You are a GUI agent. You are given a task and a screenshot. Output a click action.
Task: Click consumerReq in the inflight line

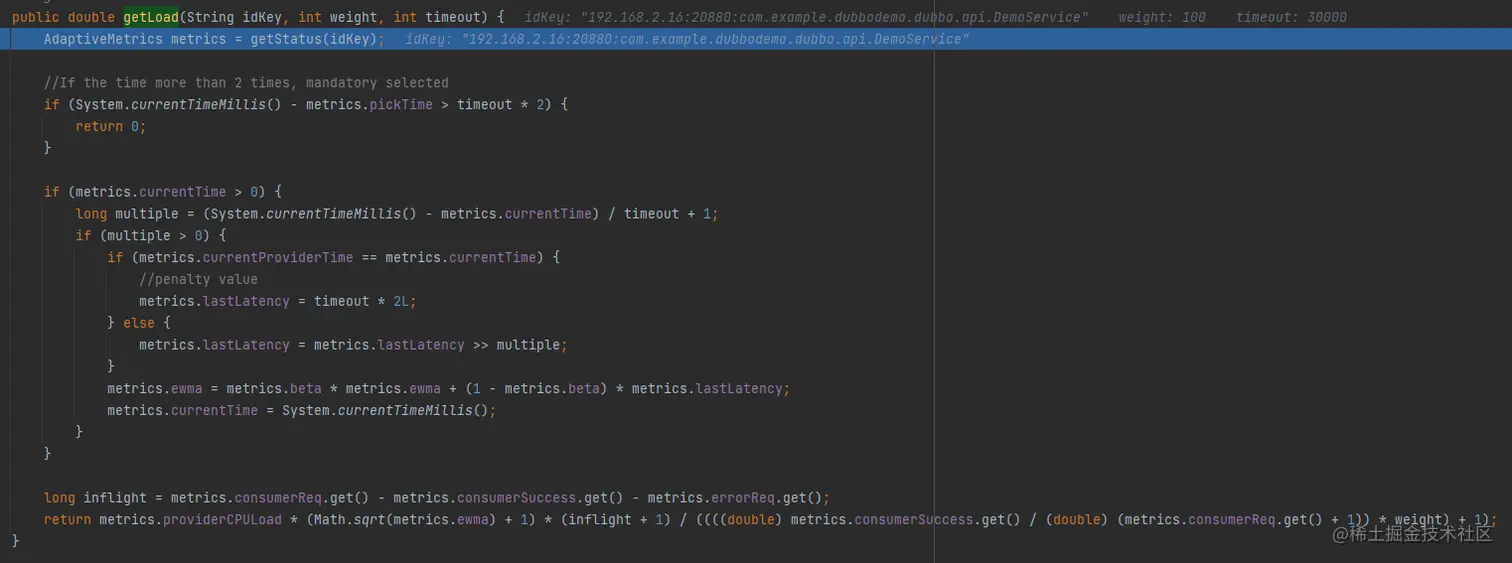[x=278, y=498]
